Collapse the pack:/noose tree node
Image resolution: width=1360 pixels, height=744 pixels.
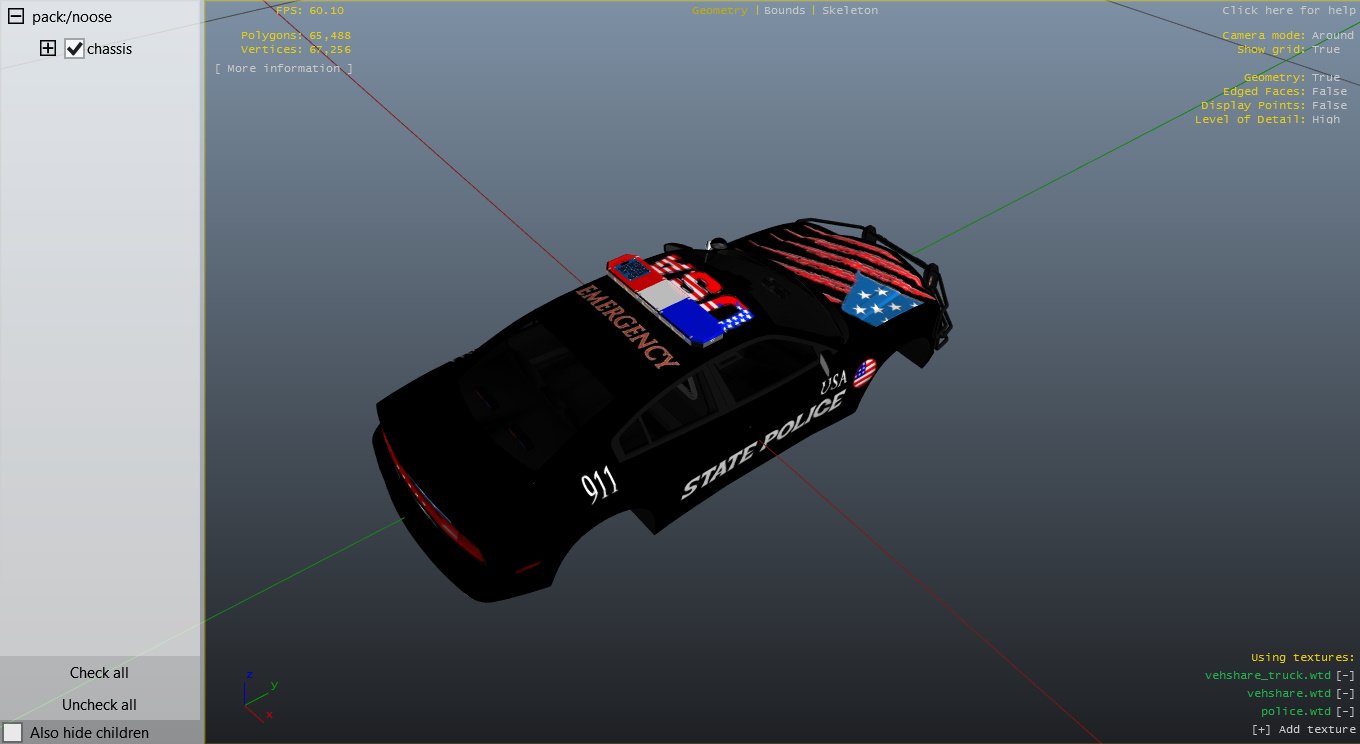click(16, 17)
